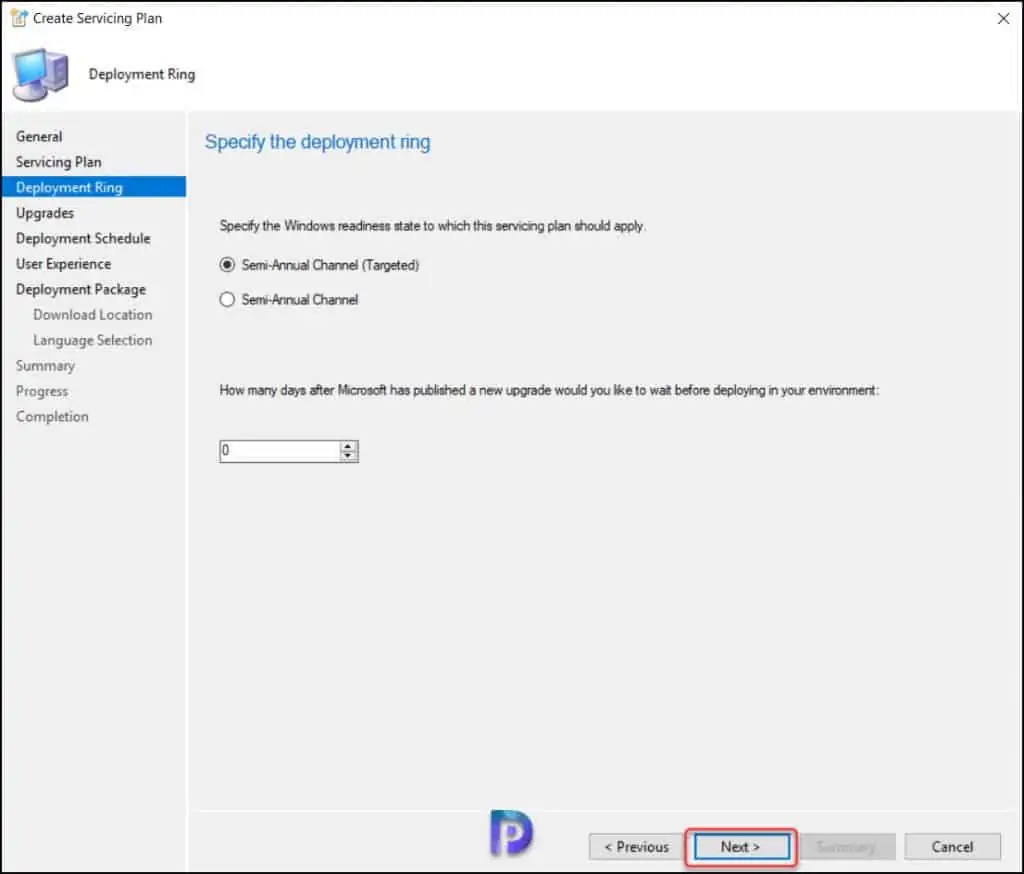
Task: Open the Deployment Schedule step
Action: 83,238
